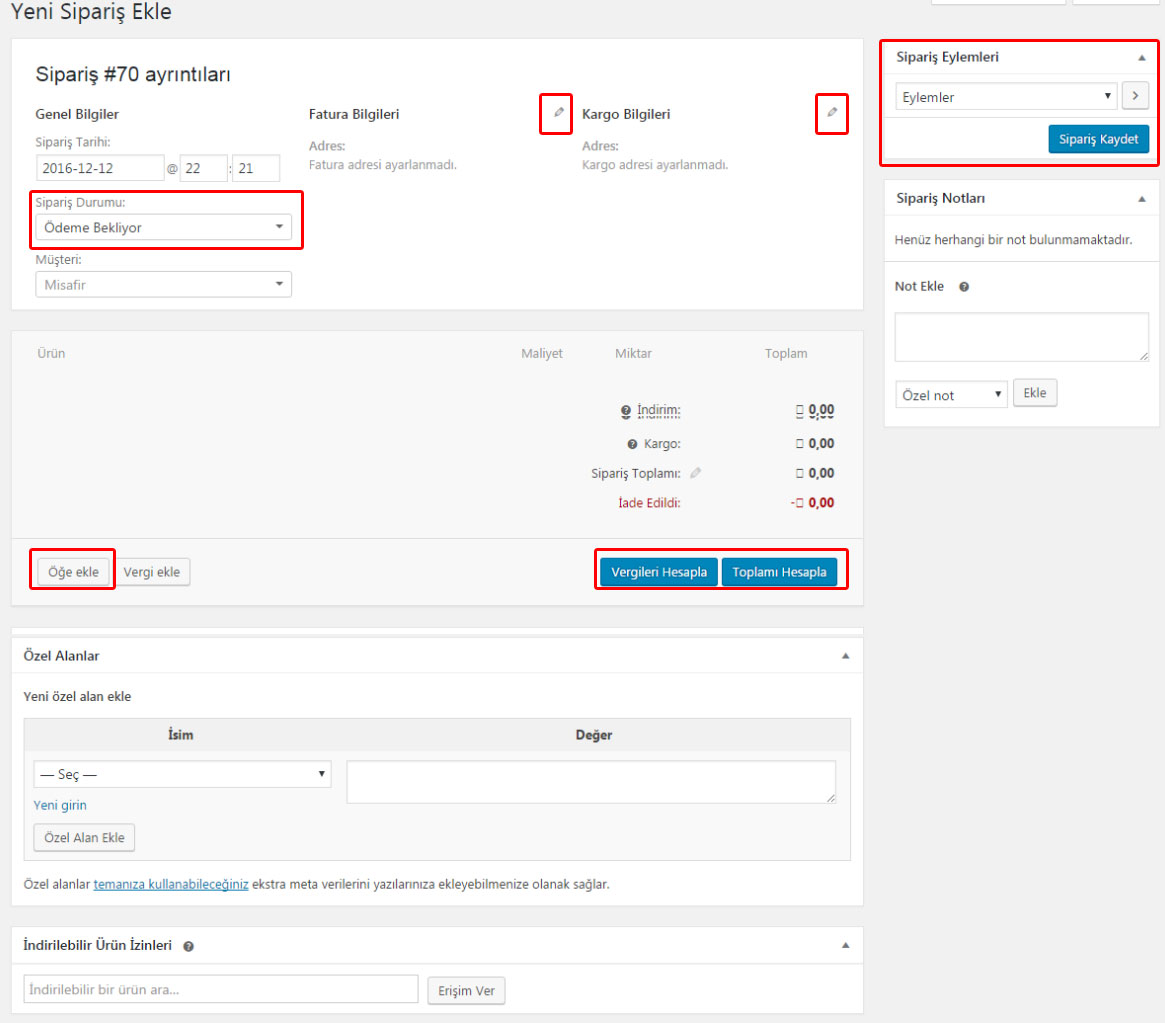Edit Fatura Bilgileri with pencil icon

[558, 113]
